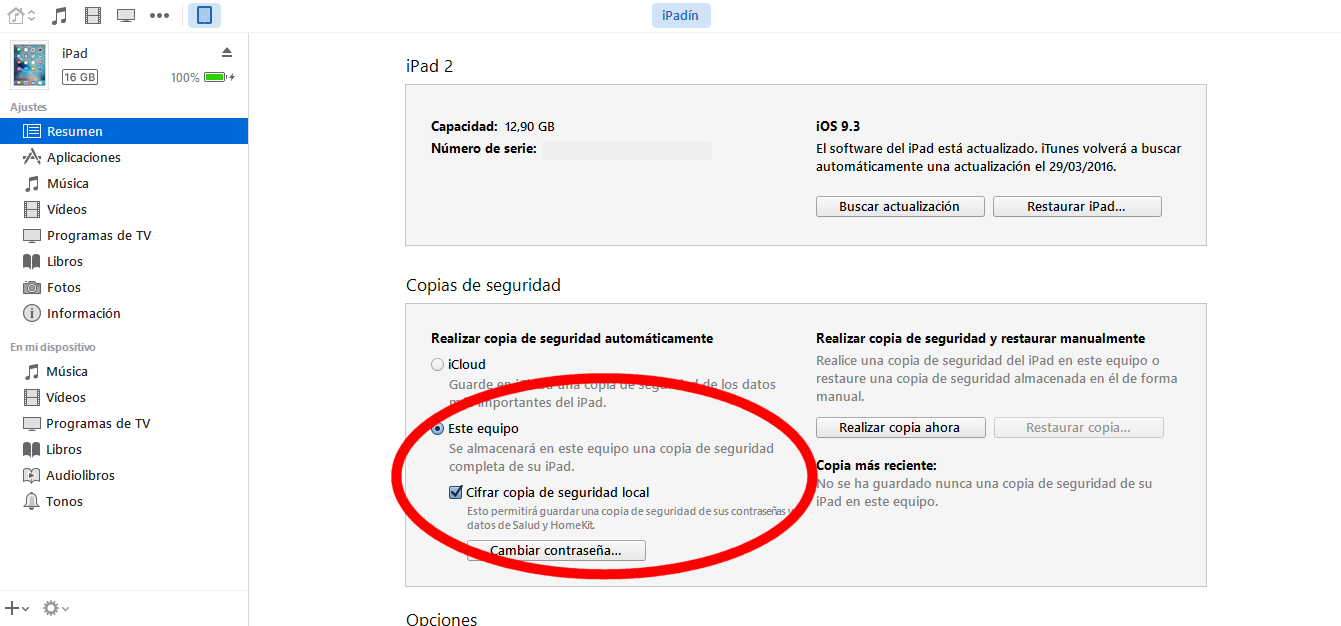1341x626 pixels.
Task: Click the En mi dispositivo section header
Action: (x=53, y=347)
